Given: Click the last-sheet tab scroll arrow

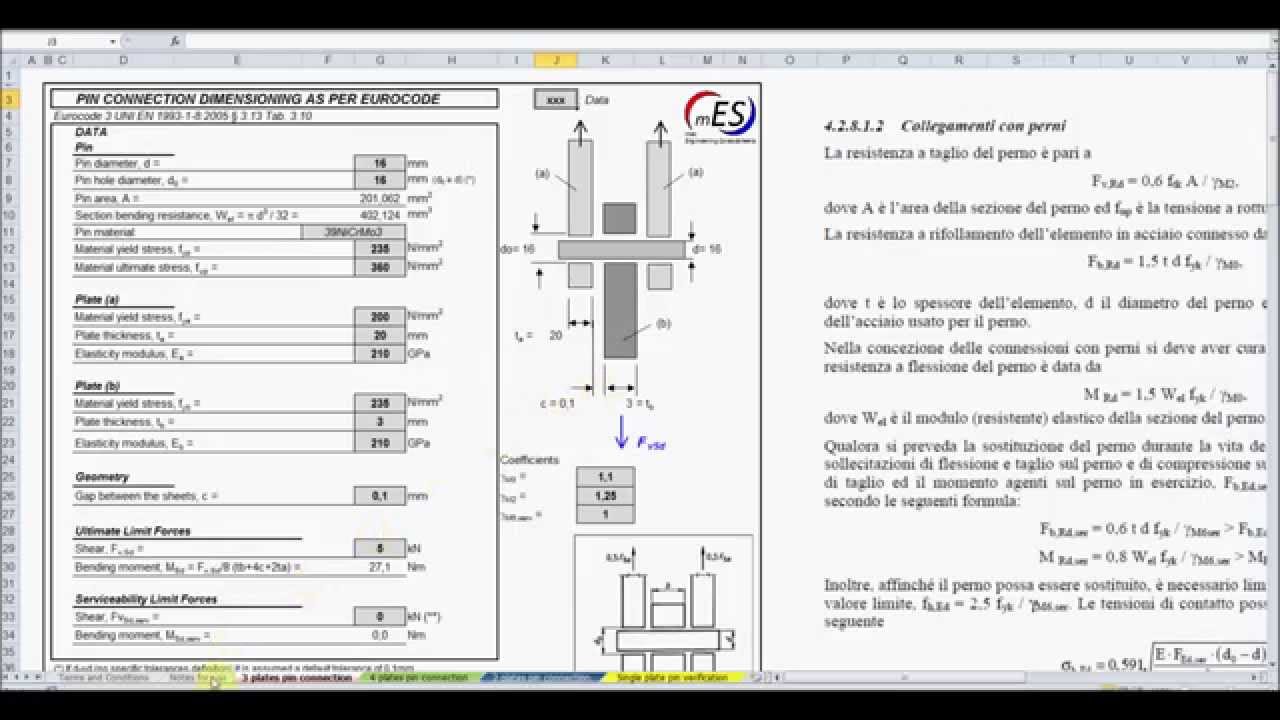Looking at the screenshot, I should coord(38,678).
